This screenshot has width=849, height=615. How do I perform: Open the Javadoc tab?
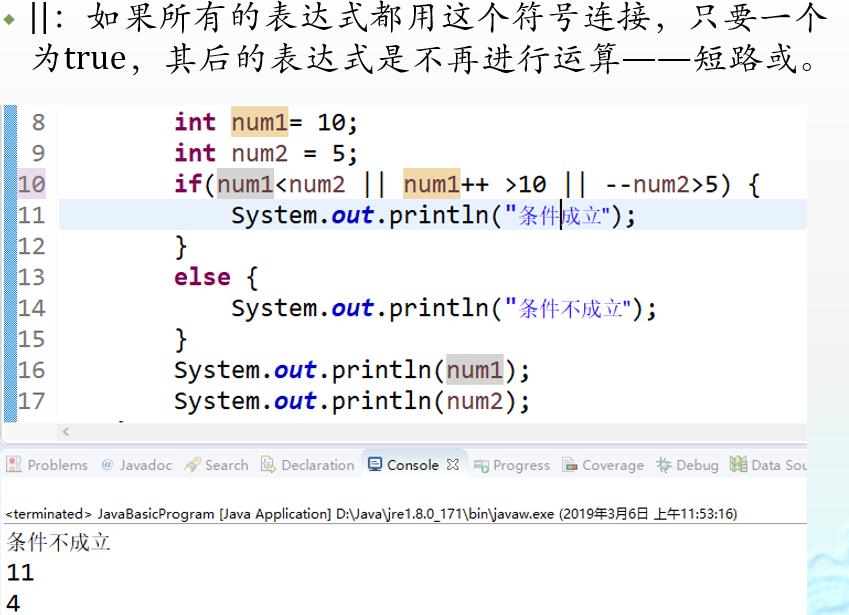pyautogui.click(x=136, y=465)
